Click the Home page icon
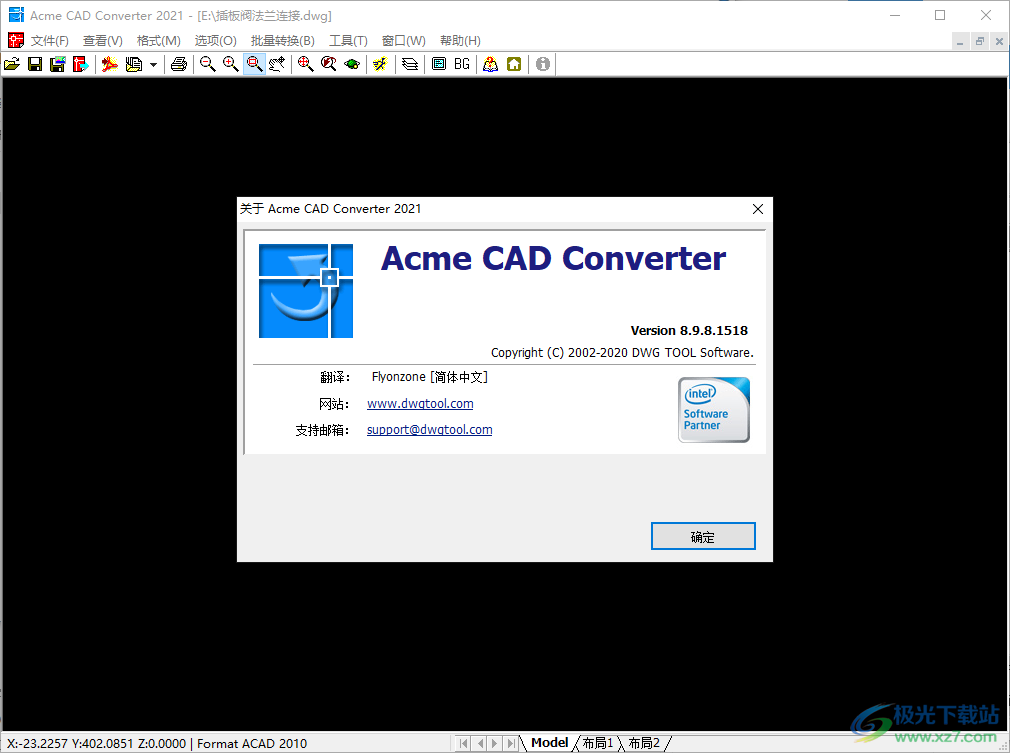Viewport: 1010px width, 753px height. (x=514, y=64)
